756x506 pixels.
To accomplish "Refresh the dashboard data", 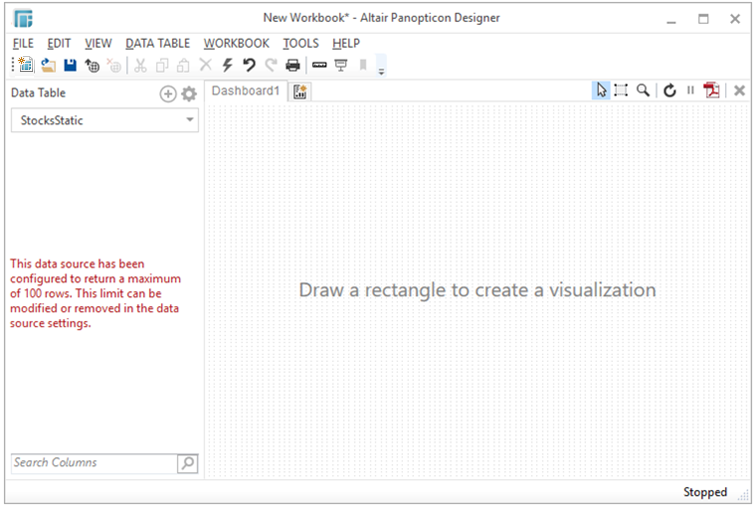I will [670, 90].
